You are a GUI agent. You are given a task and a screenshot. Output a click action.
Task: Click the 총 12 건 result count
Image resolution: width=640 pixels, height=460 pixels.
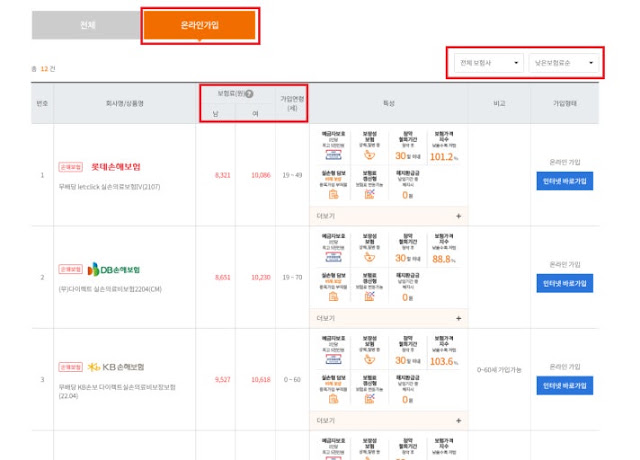coord(43,69)
